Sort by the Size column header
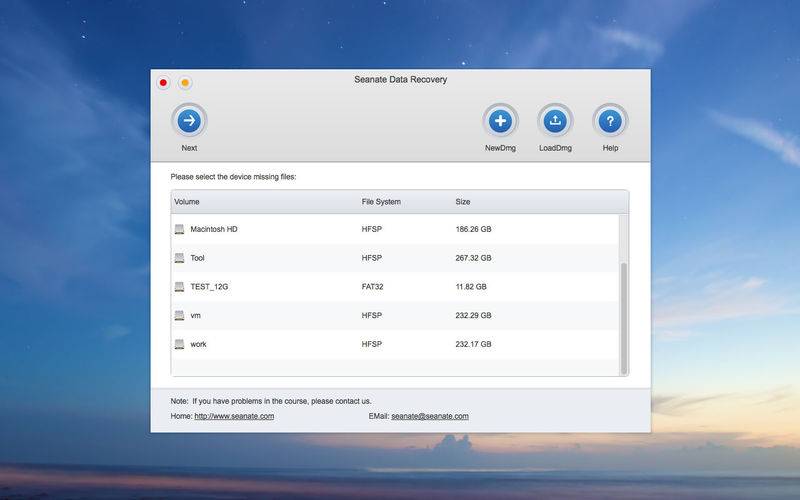Viewport: 800px width, 500px height. (x=463, y=202)
